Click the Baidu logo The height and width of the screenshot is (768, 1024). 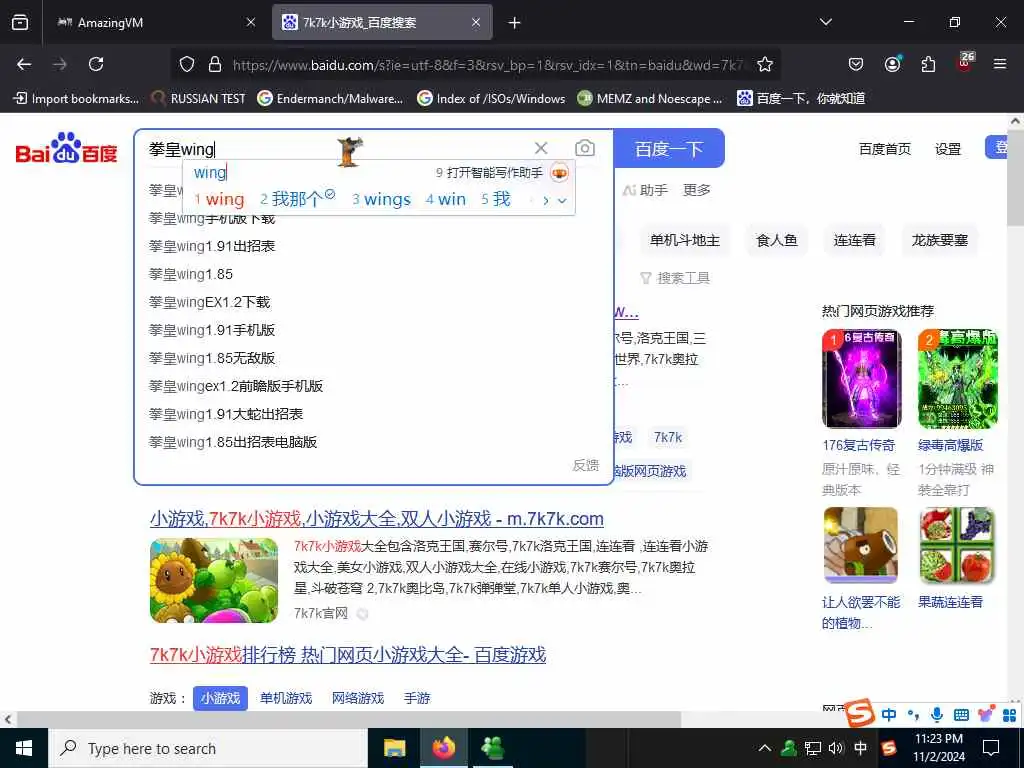tap(66, 148)
